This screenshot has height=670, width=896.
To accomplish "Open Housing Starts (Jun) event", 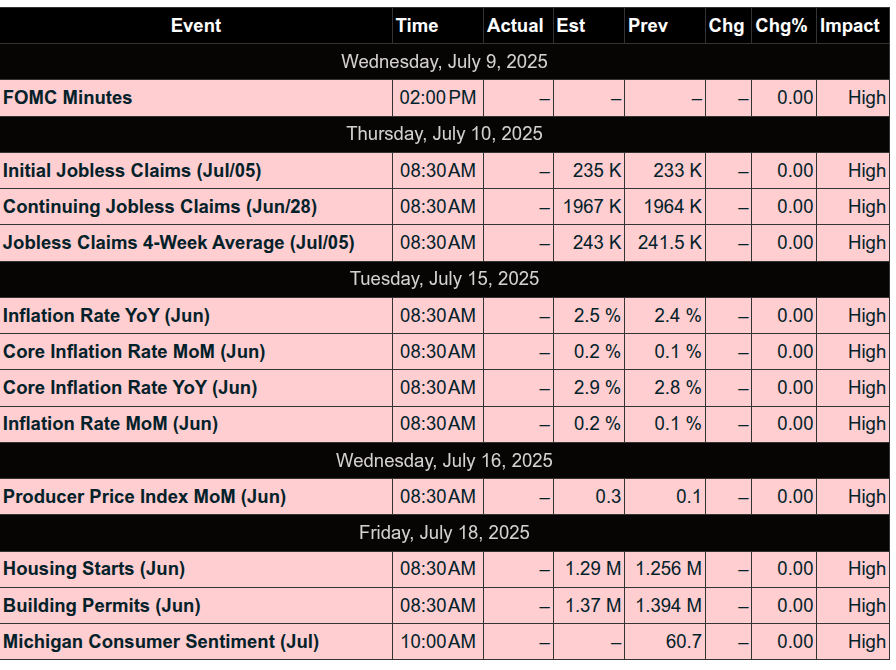I will pos(94,569).
